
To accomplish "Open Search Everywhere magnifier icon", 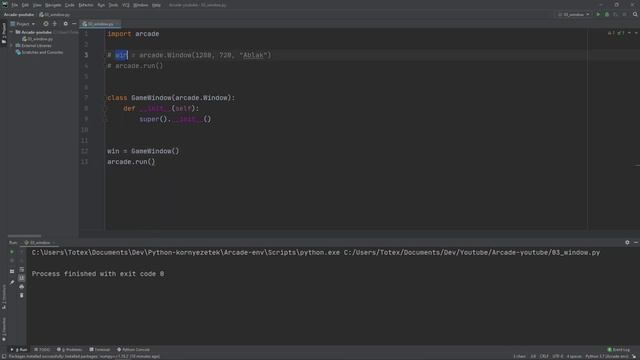I will pos(635,14).
